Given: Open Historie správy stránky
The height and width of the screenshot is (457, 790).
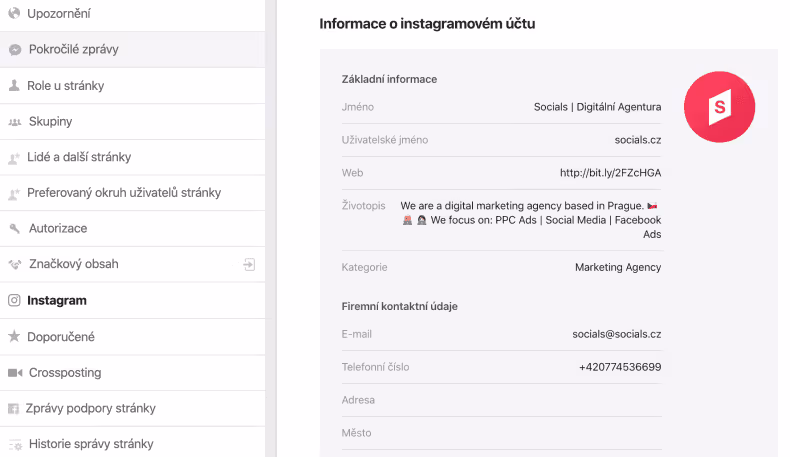Looking at the screenshot, I should (133, 443).
